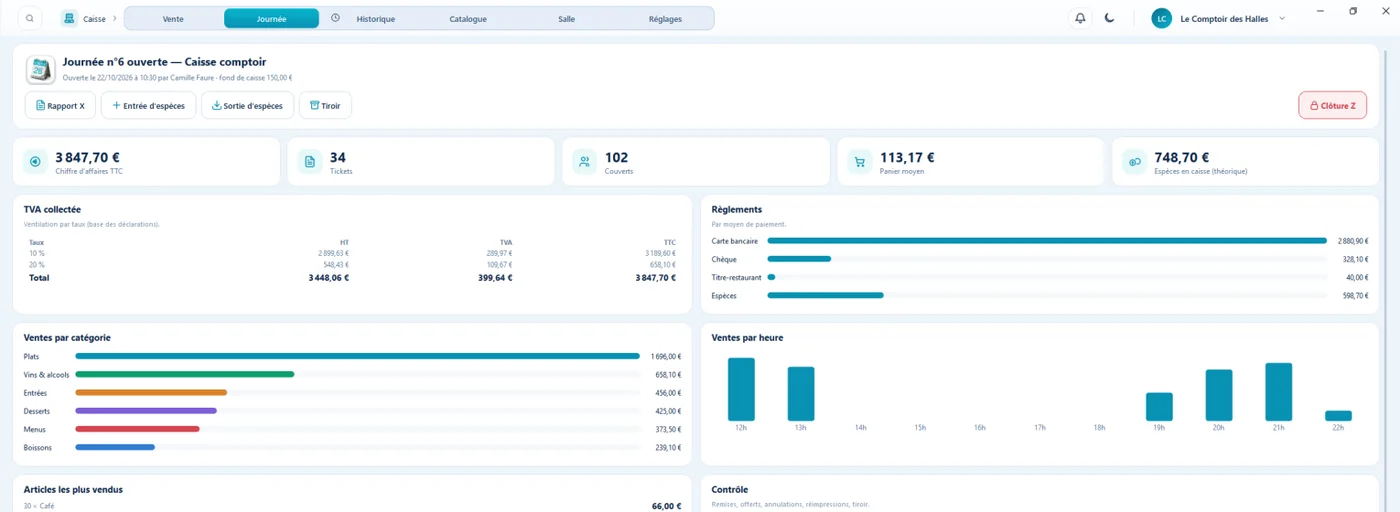Click the cart icon beside Panier moyen

(x=859, y=162)
